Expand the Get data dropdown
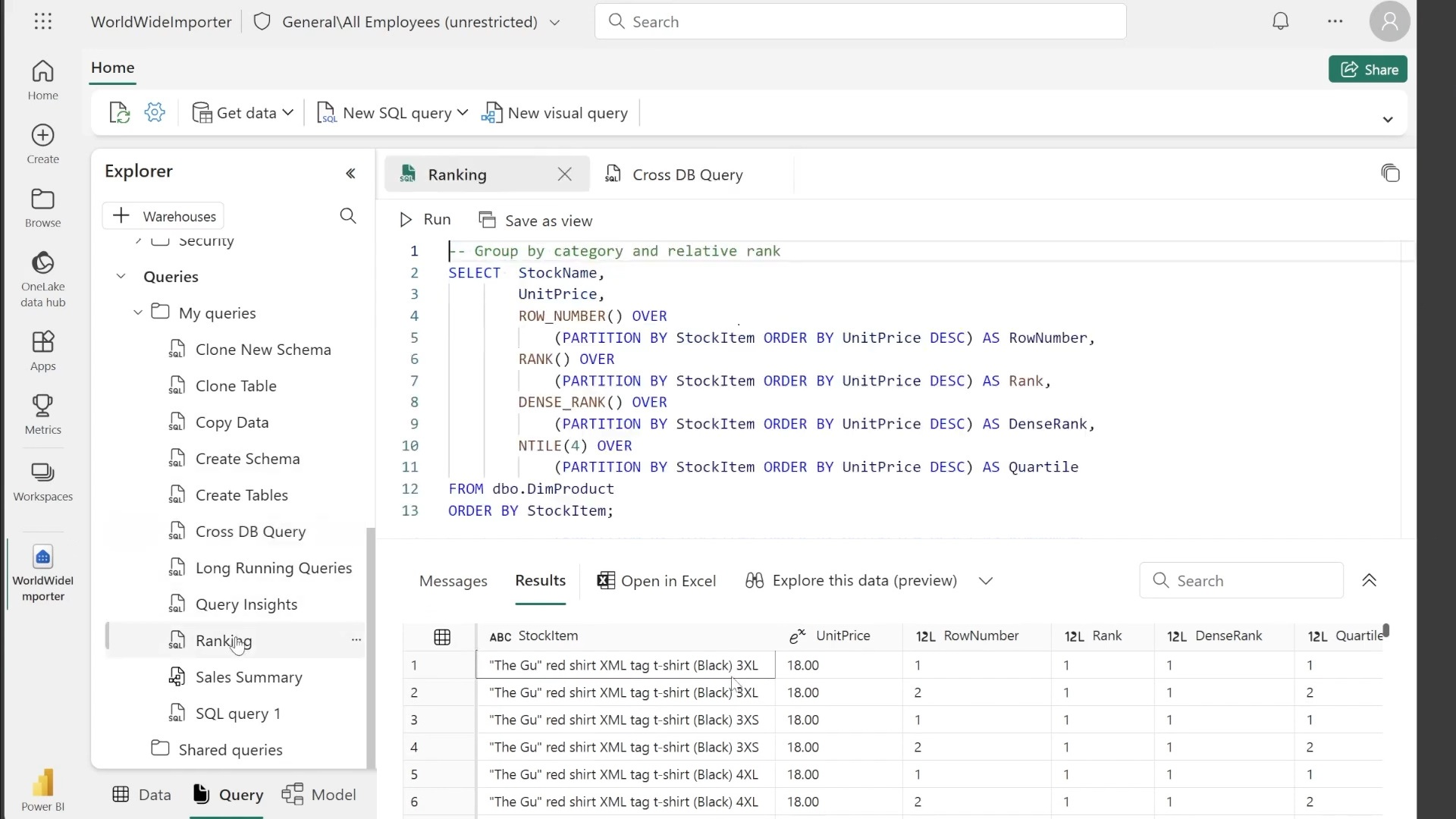 click(x=287, y=112)
